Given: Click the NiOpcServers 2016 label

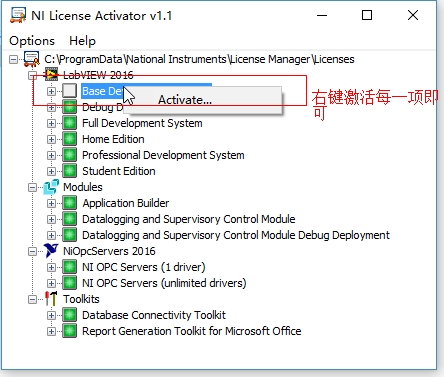Looking at the screenshot, I should [x=109, y=251].
